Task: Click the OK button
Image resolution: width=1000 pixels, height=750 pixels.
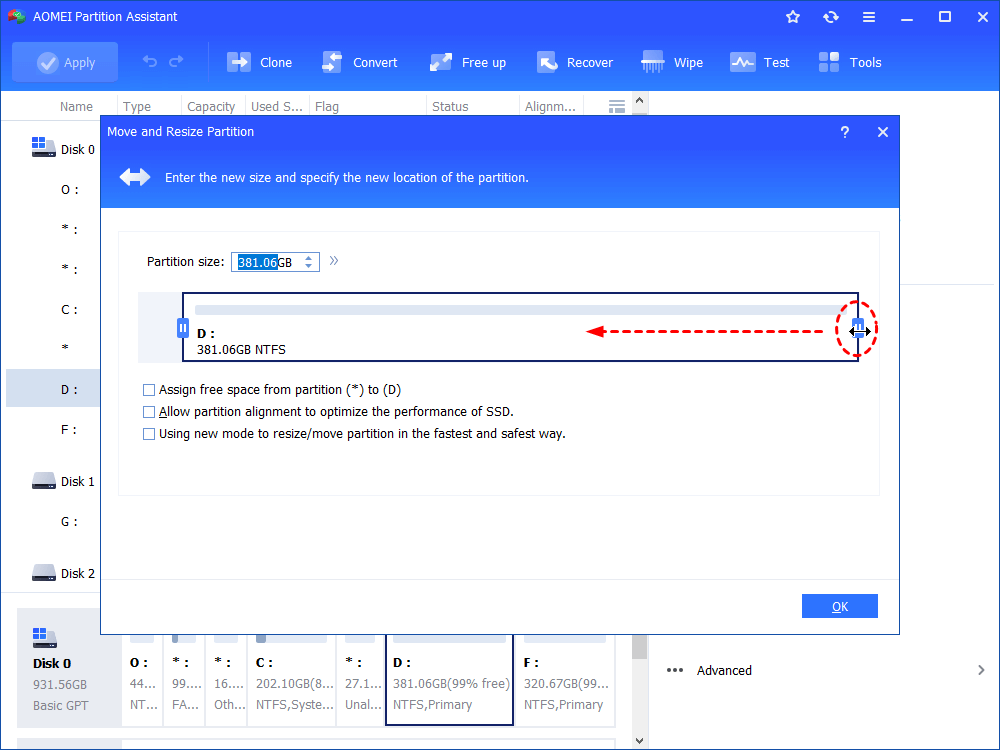Action: point(839,607)
